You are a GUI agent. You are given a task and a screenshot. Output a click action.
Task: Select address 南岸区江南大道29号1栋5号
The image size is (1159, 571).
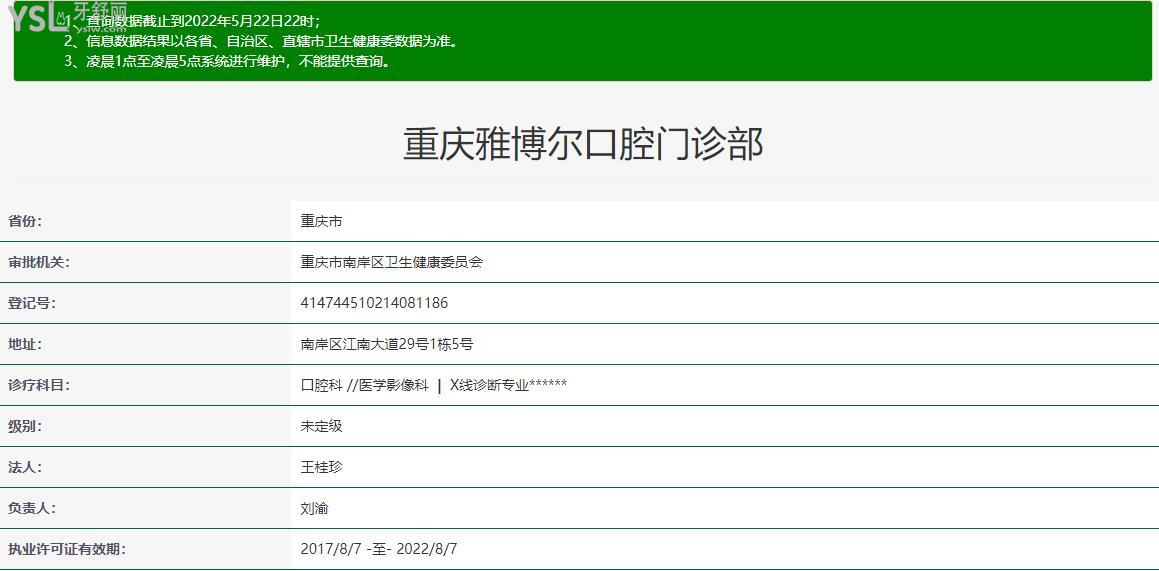(387, 343)
